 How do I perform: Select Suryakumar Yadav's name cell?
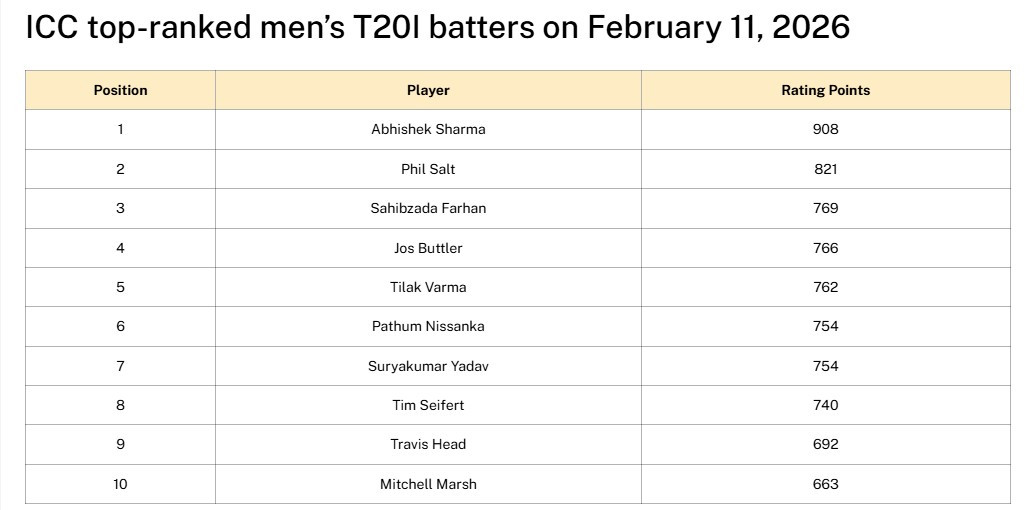(x=428, y=366)
